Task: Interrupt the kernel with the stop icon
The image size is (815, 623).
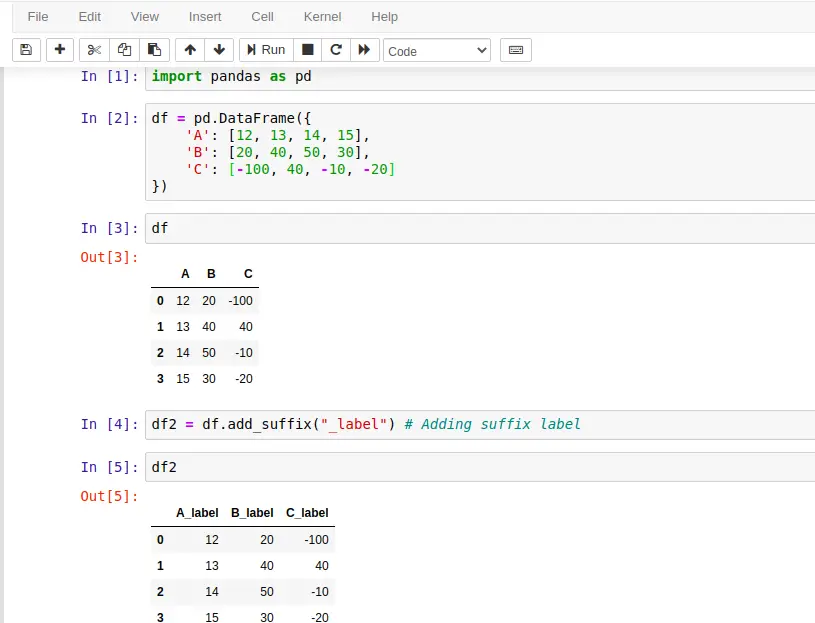Action: (310, 49)
